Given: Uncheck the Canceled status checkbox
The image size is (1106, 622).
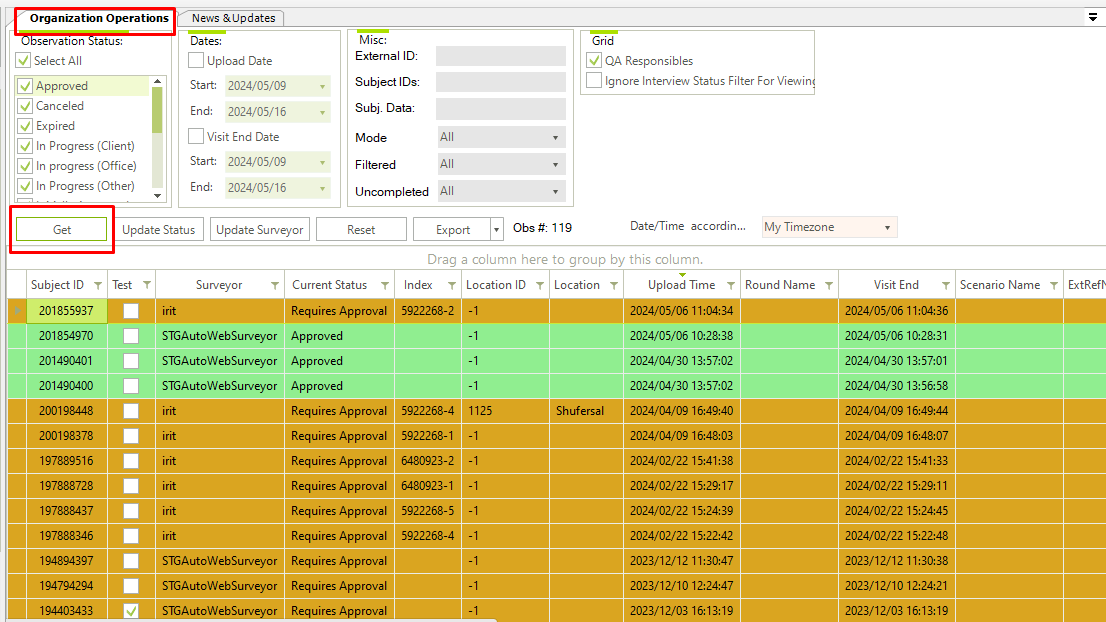Looking at the screenshot, I should [x=25, y=106].
